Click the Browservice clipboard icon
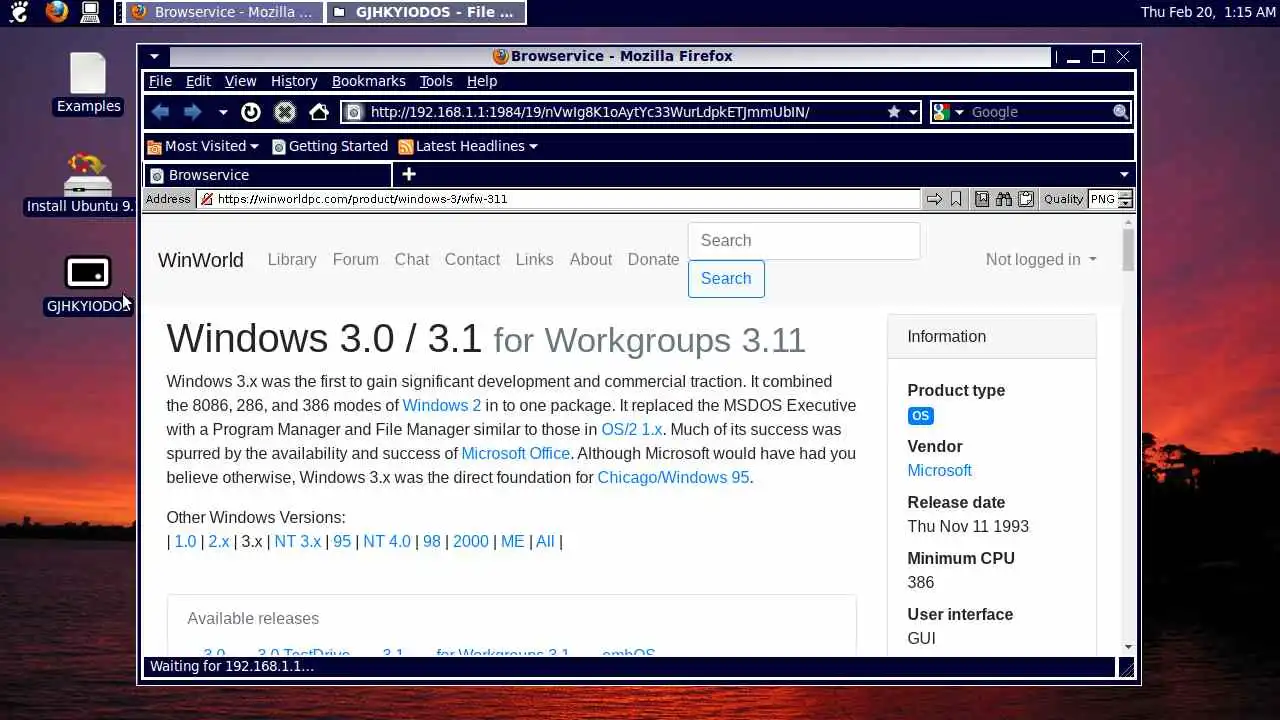Screen dimensions: 1280x720 click(1026, 199)
